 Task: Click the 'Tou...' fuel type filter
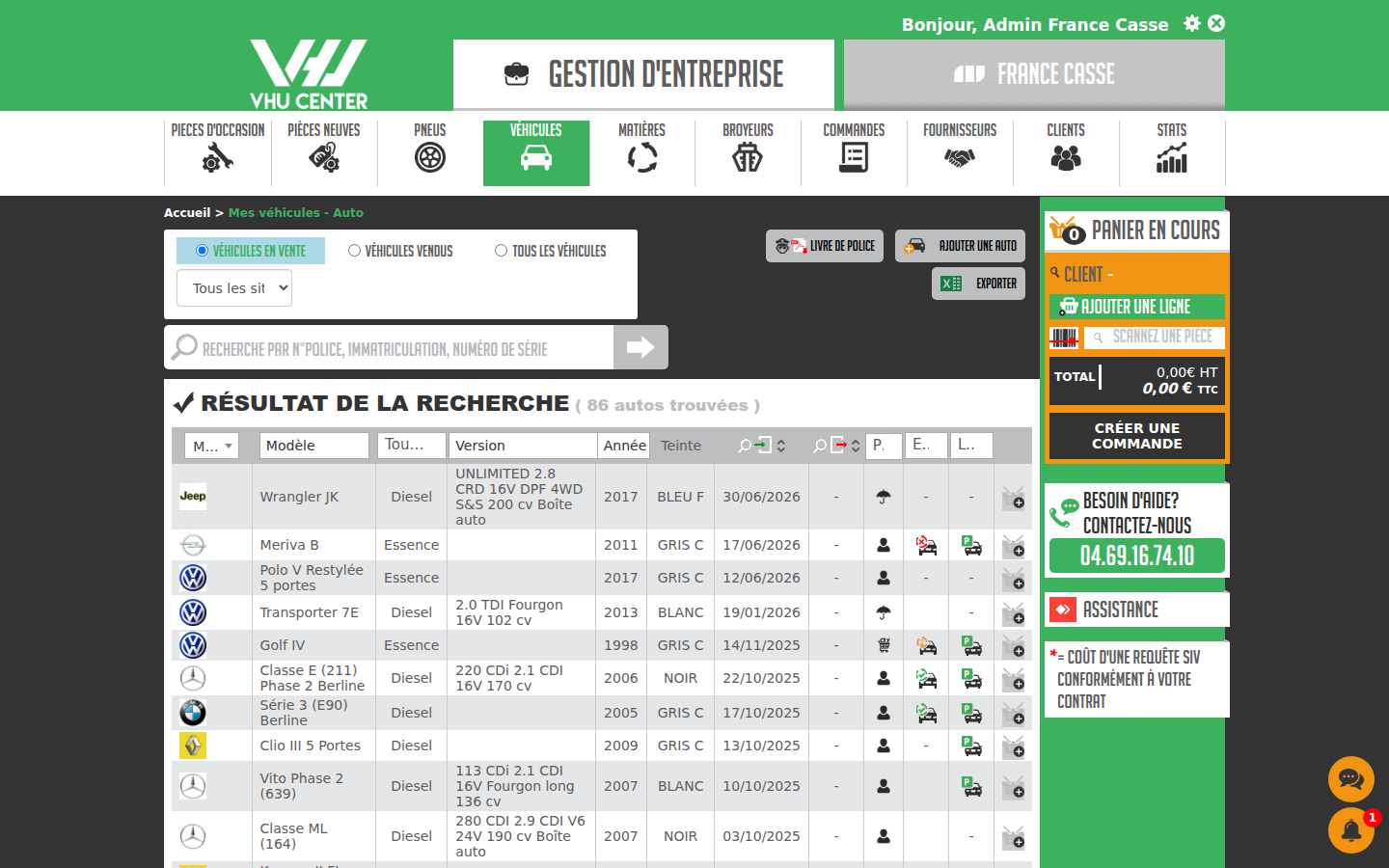412,445
